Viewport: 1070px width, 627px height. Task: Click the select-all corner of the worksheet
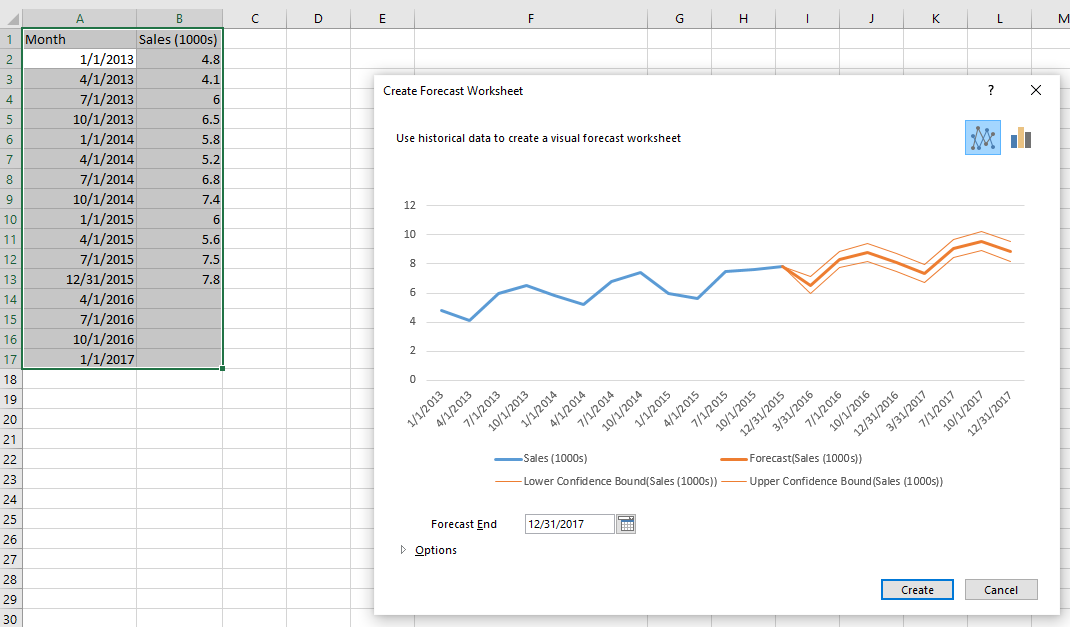pyautogui.click(x=12, y=18)
